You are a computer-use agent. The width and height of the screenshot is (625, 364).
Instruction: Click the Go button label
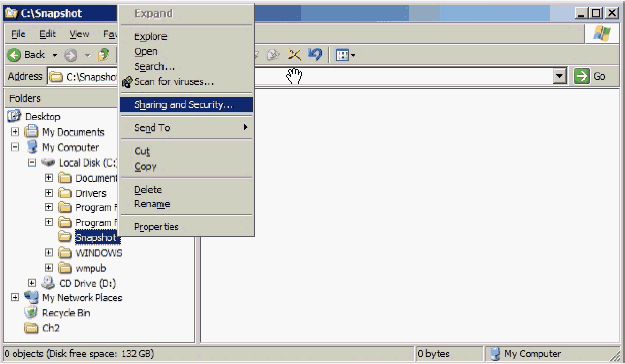click(x=599, y=76)
